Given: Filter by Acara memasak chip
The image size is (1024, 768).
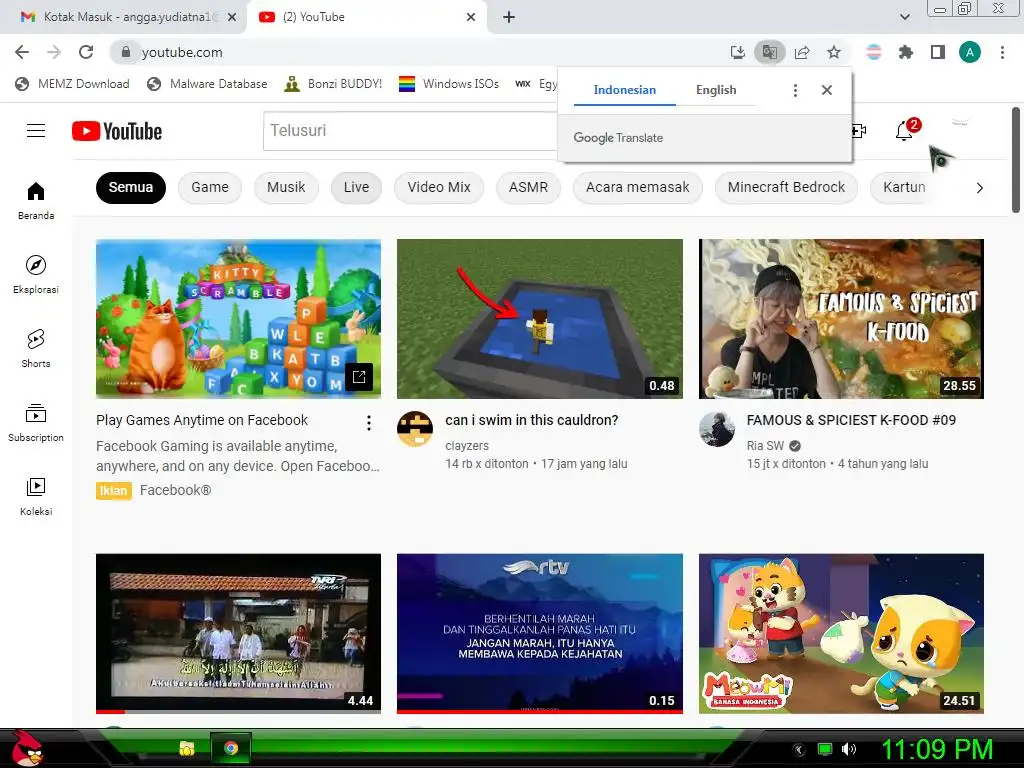Looking at the screenshot, I should [x=637, y=187].
